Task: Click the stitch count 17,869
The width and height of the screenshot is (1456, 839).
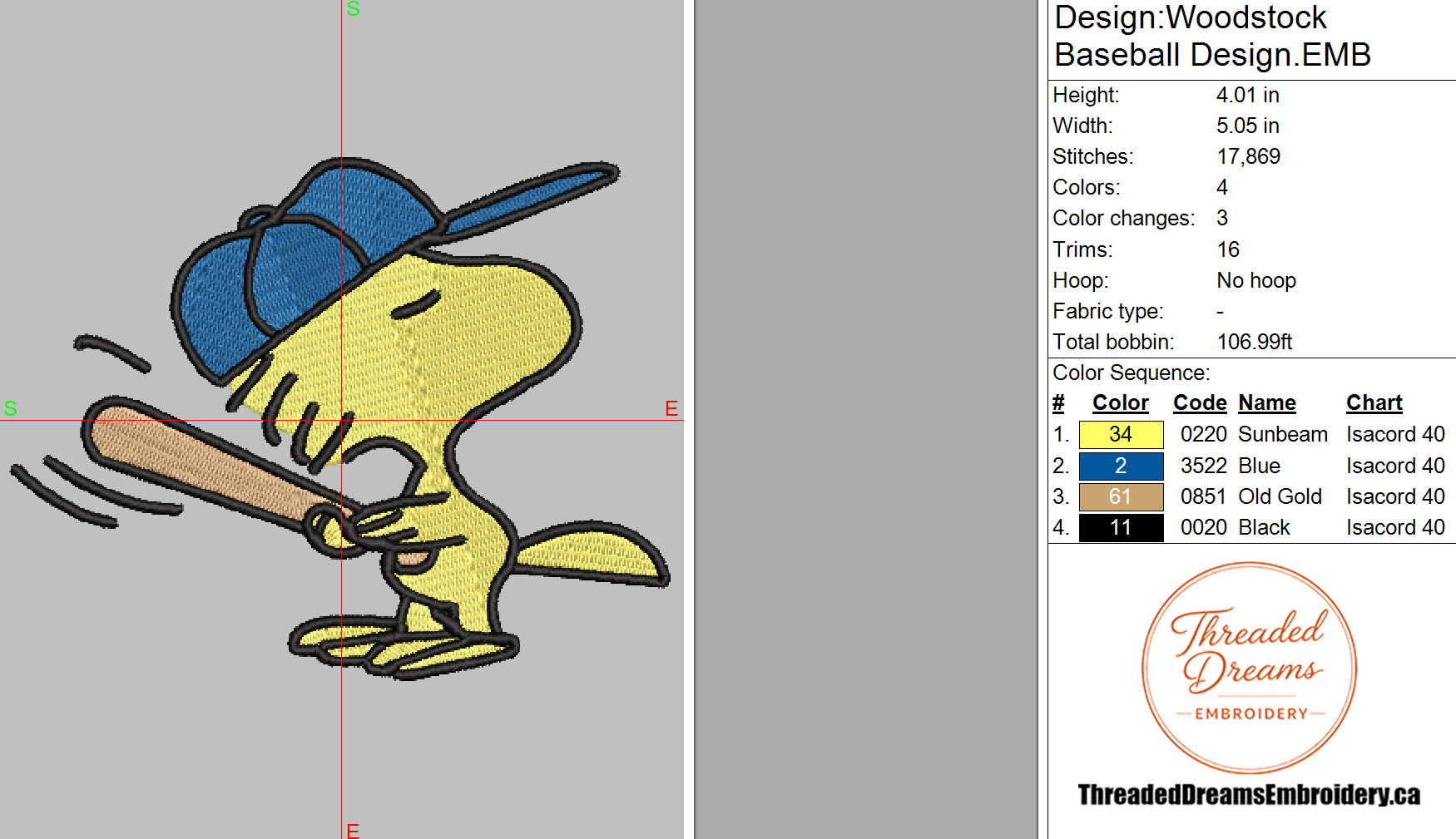Action: click(1248, 157)
